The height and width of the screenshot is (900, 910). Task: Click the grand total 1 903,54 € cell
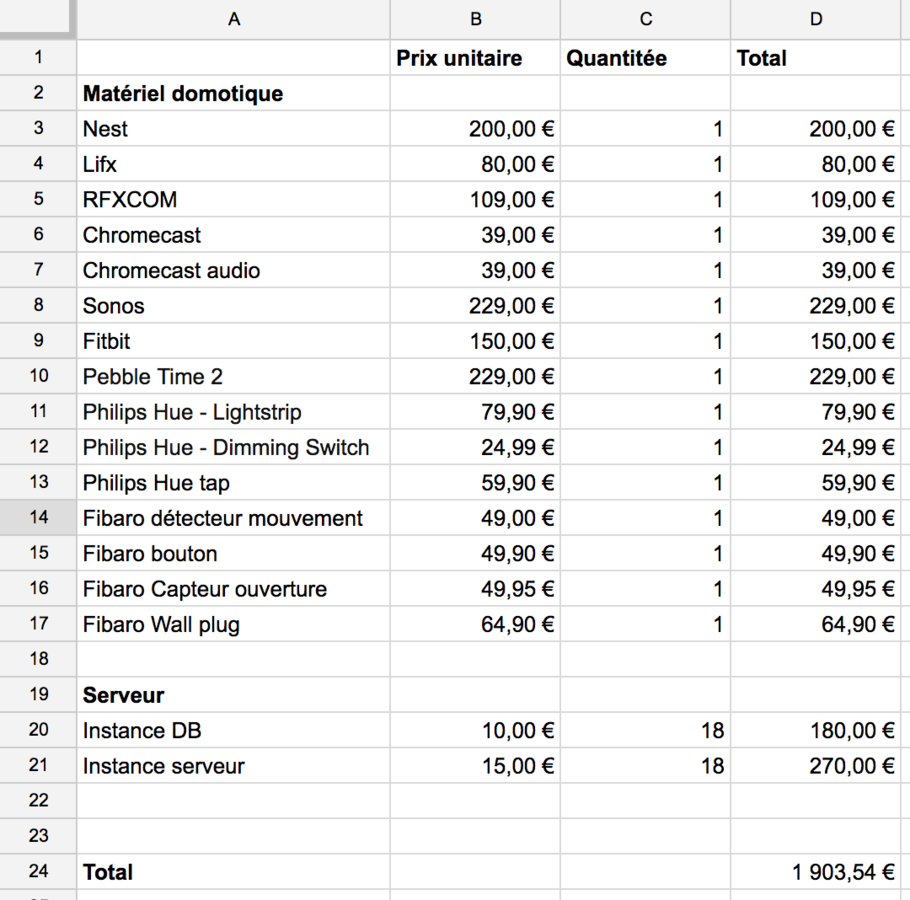pos(815,872)
